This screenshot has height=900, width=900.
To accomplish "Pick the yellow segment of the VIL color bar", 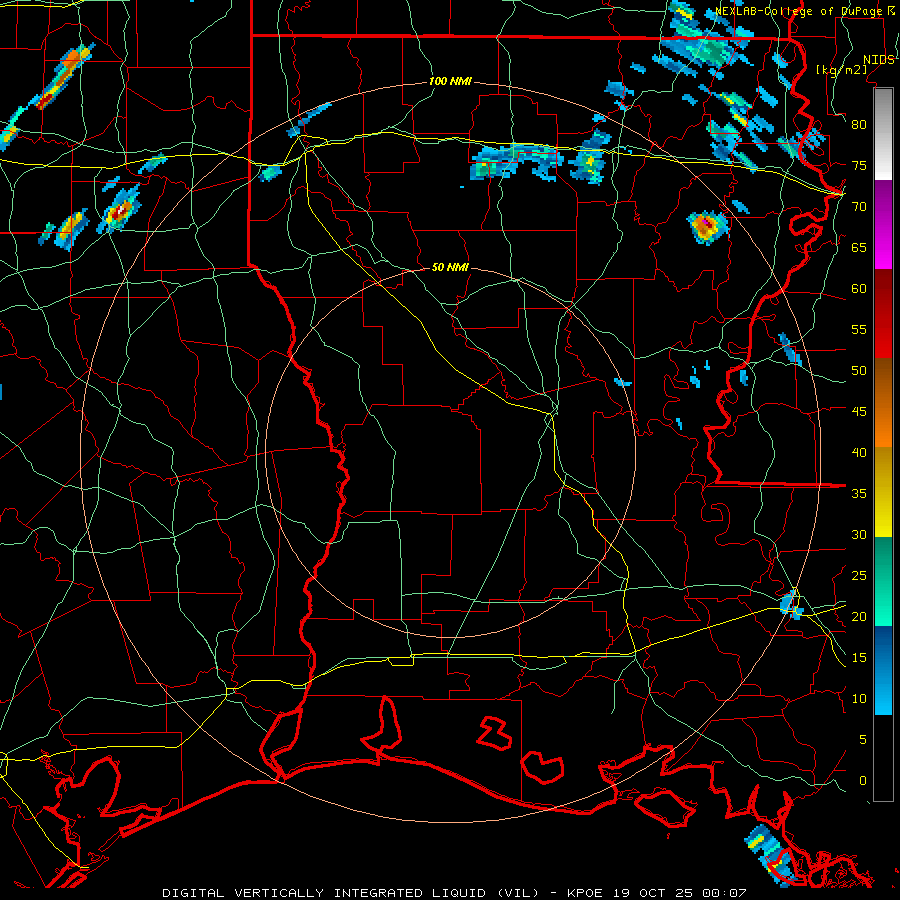I will [883, 492].
